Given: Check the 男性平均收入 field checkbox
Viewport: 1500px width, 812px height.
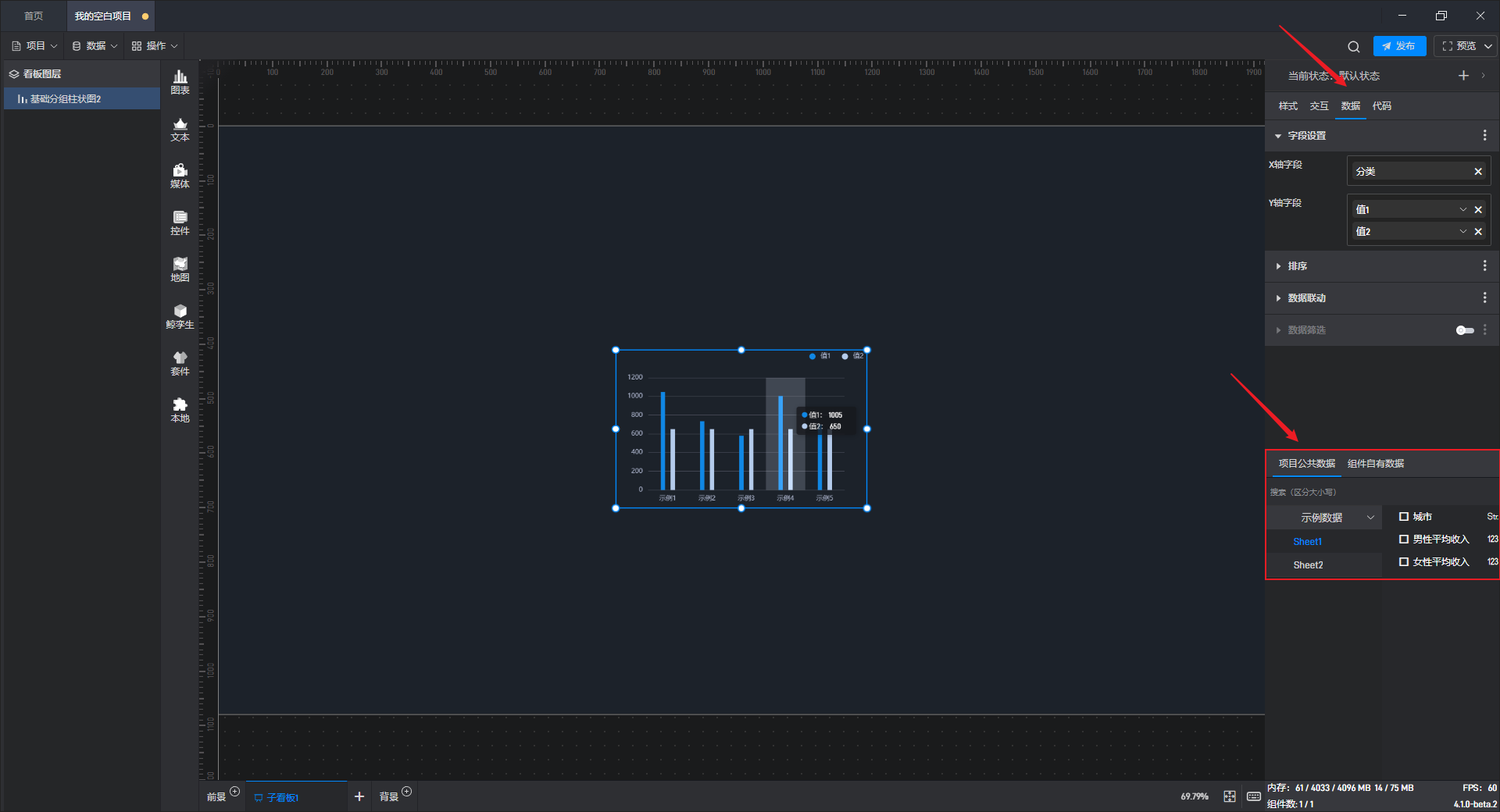Looking at the screenshot, I should click(1404, 540).
